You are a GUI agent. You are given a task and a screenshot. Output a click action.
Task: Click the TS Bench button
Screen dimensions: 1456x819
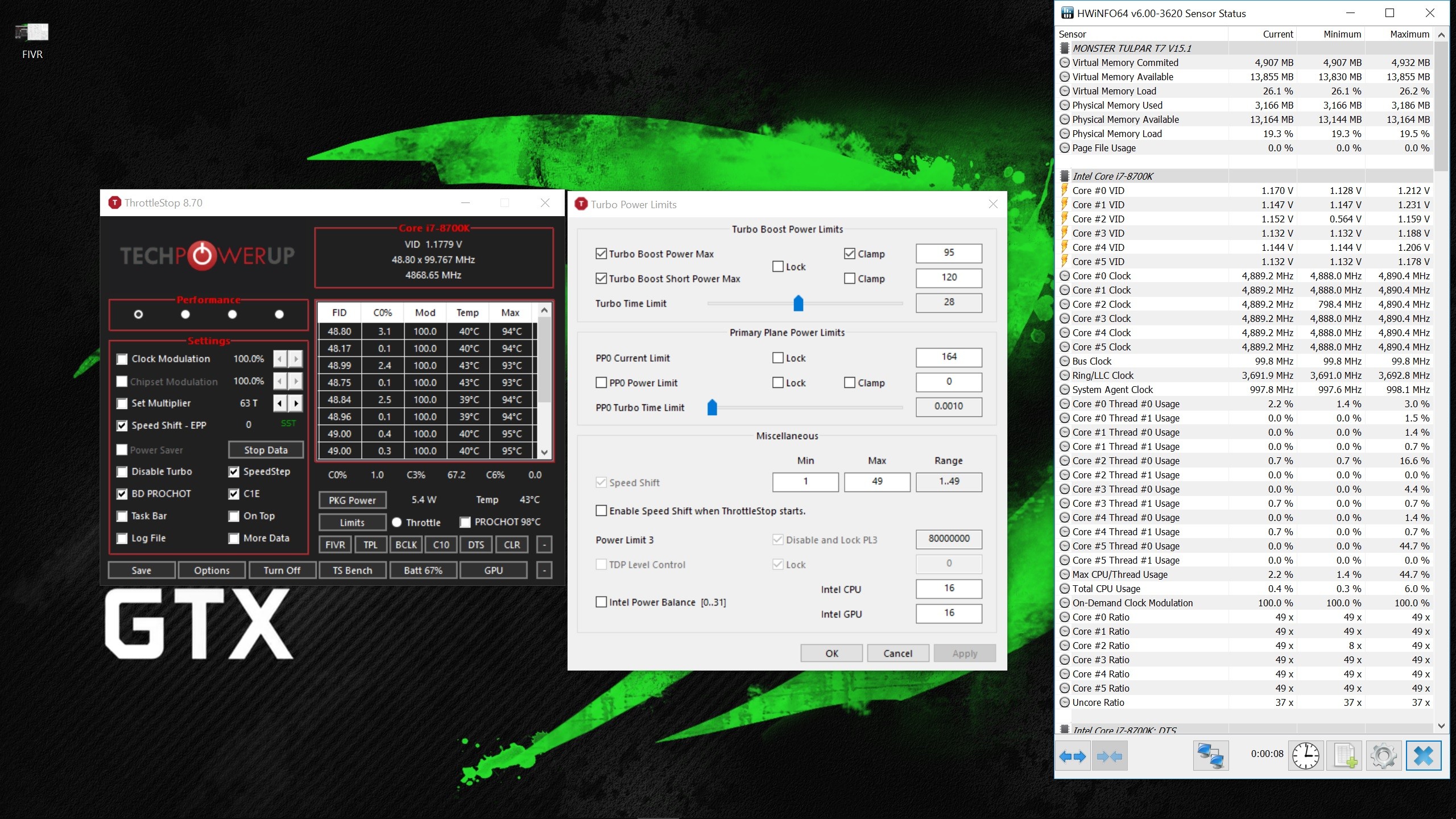(x=352, y=570)
